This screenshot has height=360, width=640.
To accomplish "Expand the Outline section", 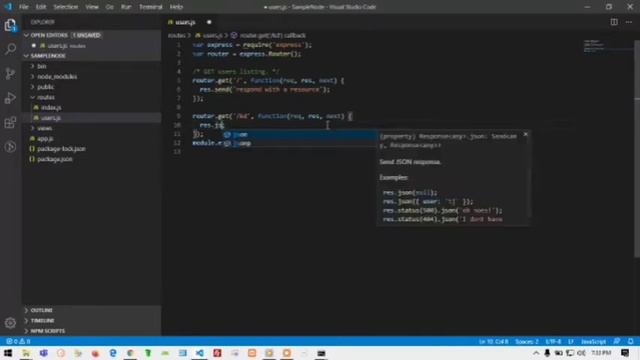I will point(91,310).
